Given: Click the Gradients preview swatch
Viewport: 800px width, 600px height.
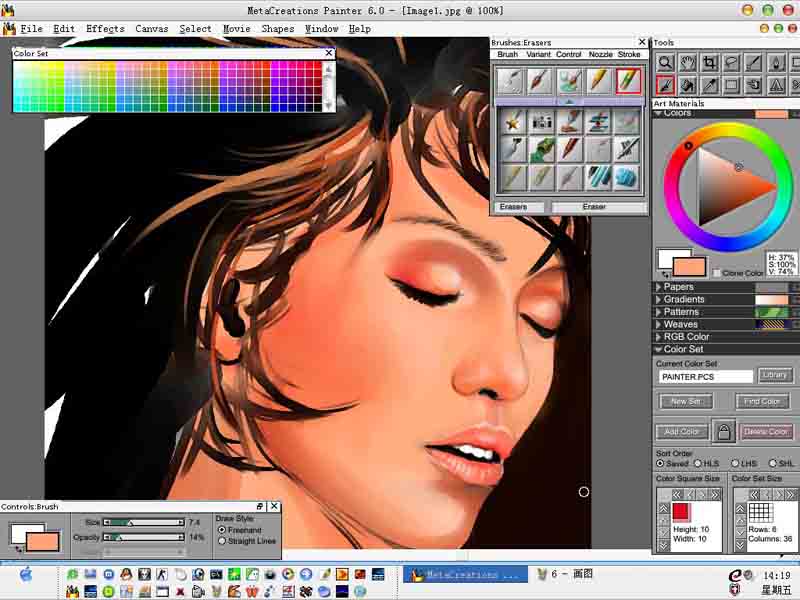Looking at the screenshot, I should coord(771,299).
